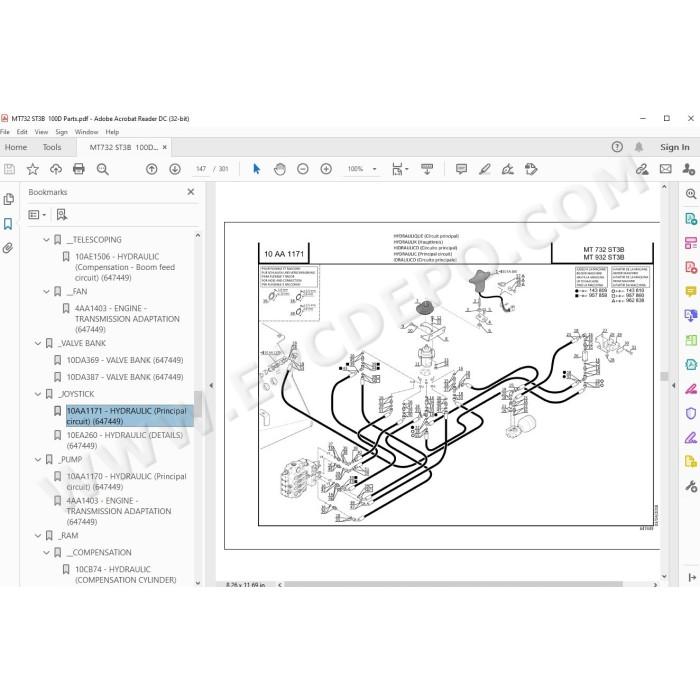Image resolution: width=700 pixels, height=700 pixels.
Task: Add a comment with the speech bubble icon
Action: click(461, 169)
